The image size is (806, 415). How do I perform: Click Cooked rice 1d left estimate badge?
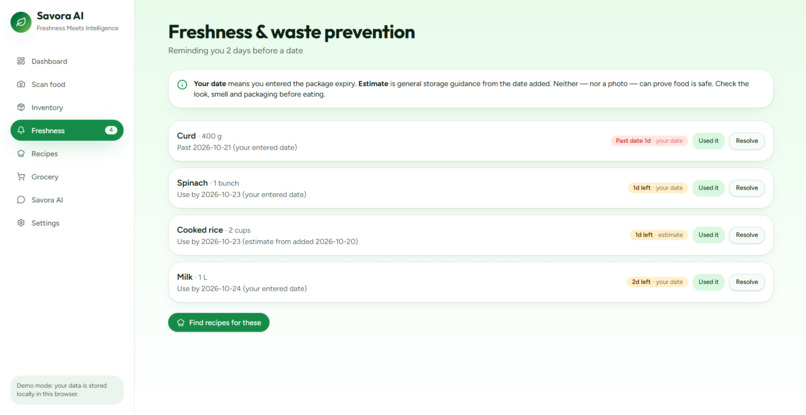pyautogui.click(x=658, y=235)
